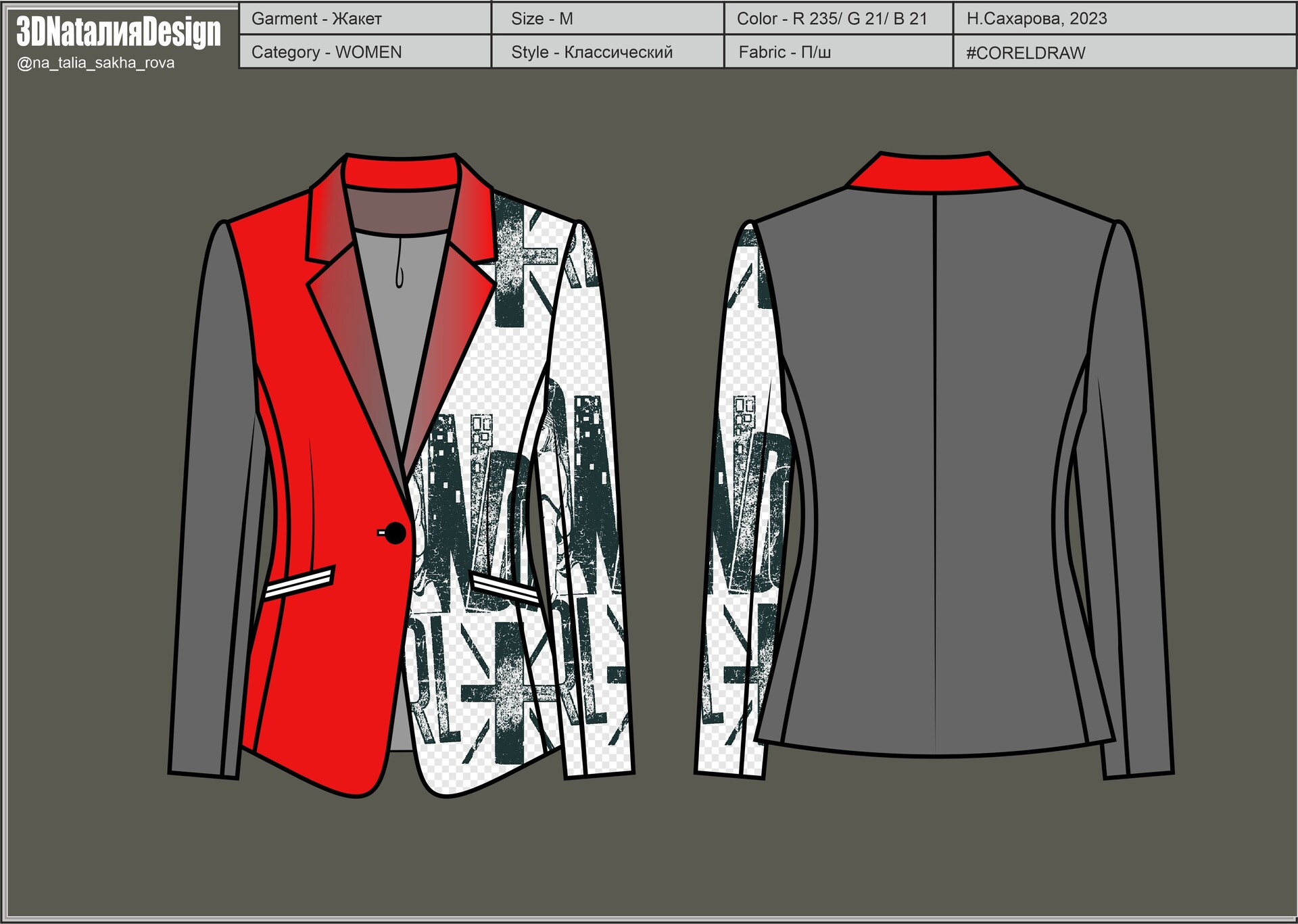Click the black button on front jacket
1298x924 pixels.
pos(395,533)
